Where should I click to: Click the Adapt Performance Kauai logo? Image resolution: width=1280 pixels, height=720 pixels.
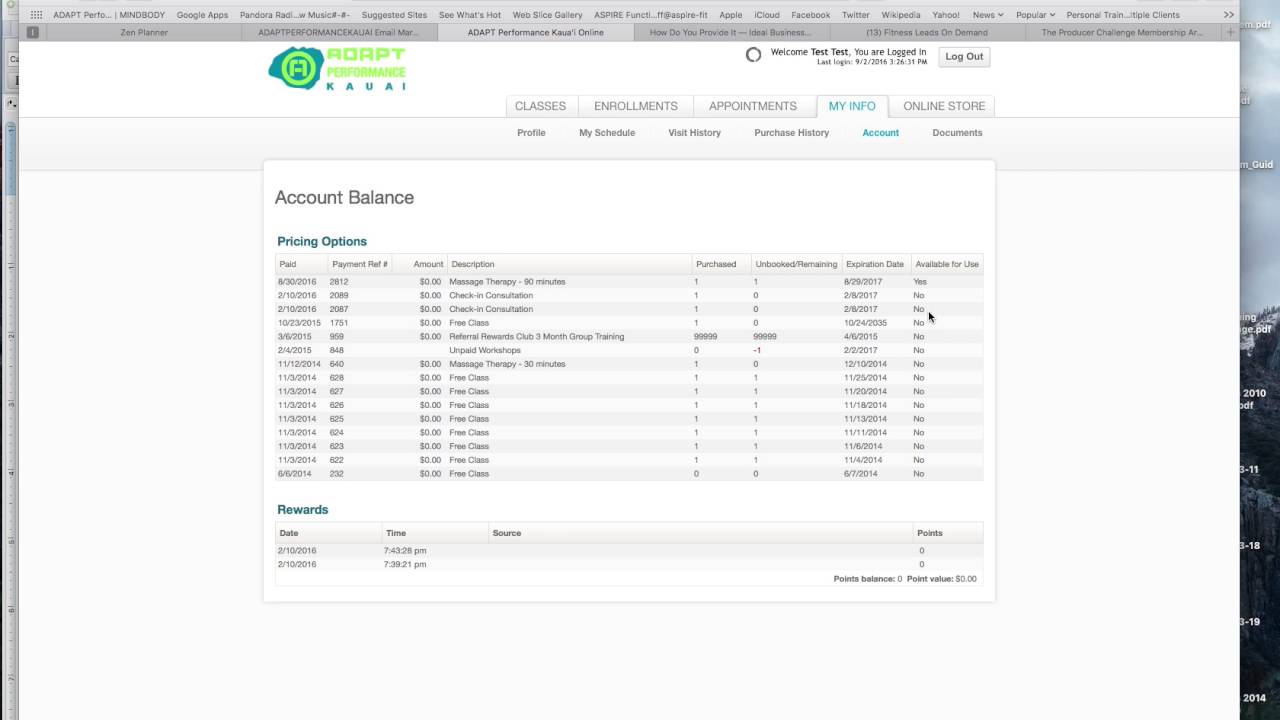(337, 68)
